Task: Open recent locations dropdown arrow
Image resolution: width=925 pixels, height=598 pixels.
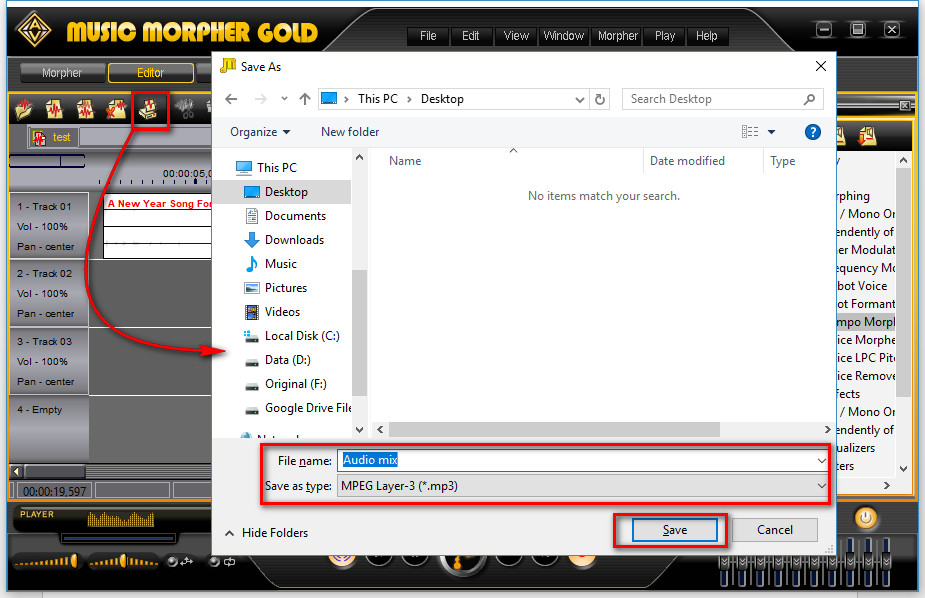Action: click(x=284, y=99)
